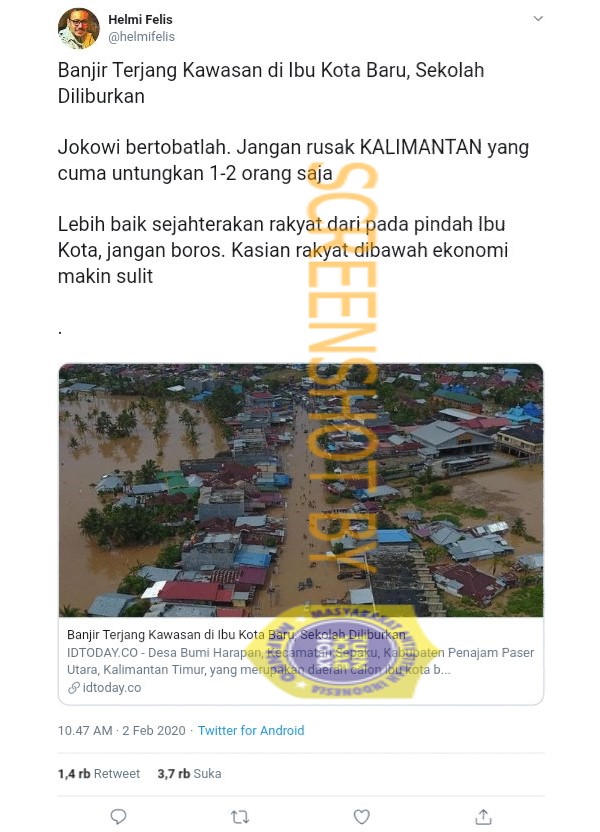The height and width of the screenshot is (832, 600).
Task: Open the flooded village aerial photo
Action: pos(301,490)
